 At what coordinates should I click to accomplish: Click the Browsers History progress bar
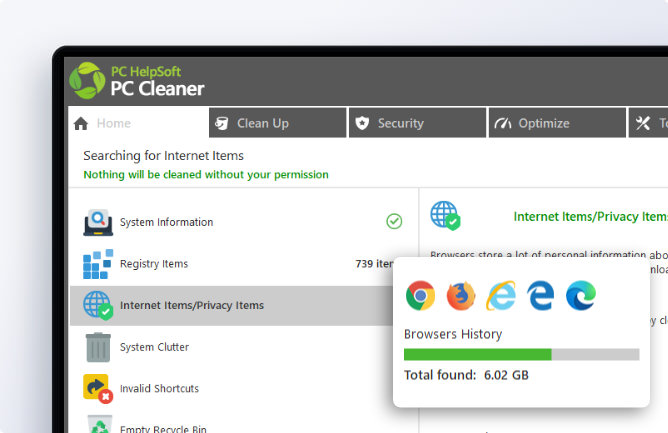click(521, 354)
